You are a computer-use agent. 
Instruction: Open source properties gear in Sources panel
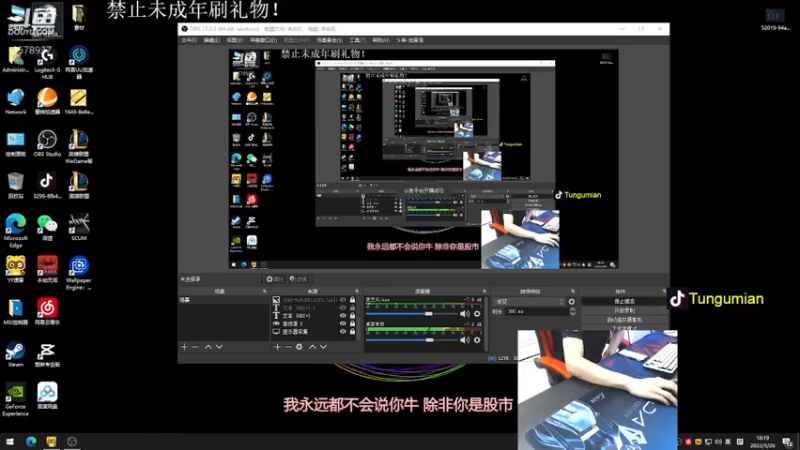pyautogui.click(x=299, y=347)
